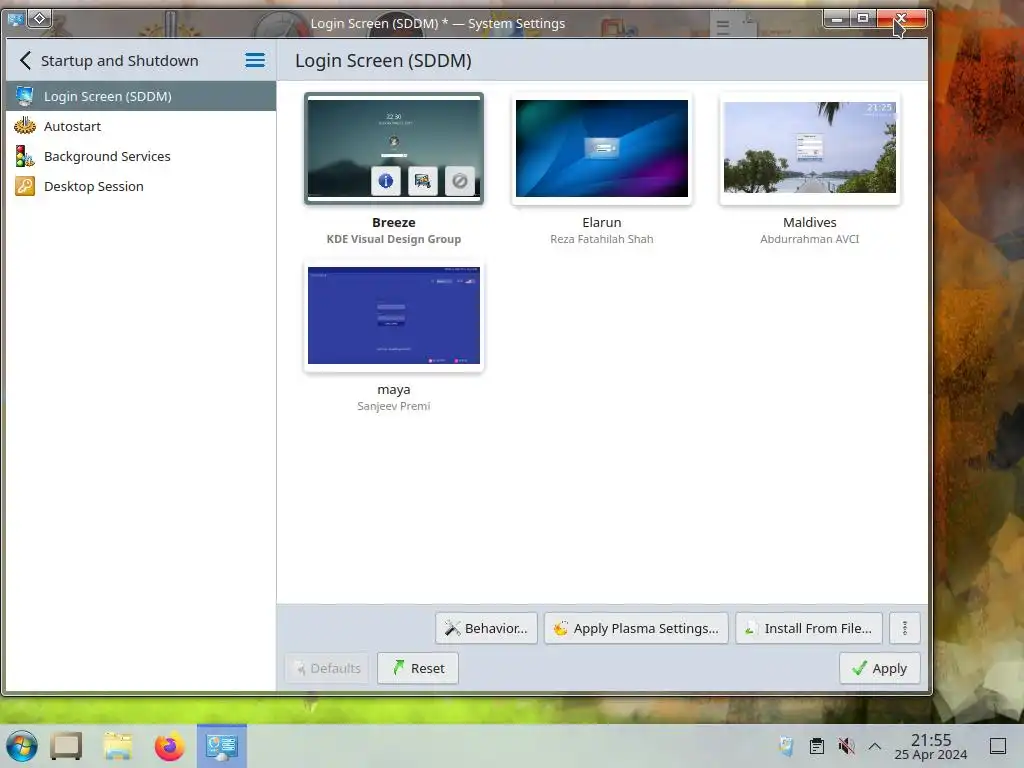1024x768 pixels.
Task: Click the Background Services traffic light icon
Action: point(25,156)
